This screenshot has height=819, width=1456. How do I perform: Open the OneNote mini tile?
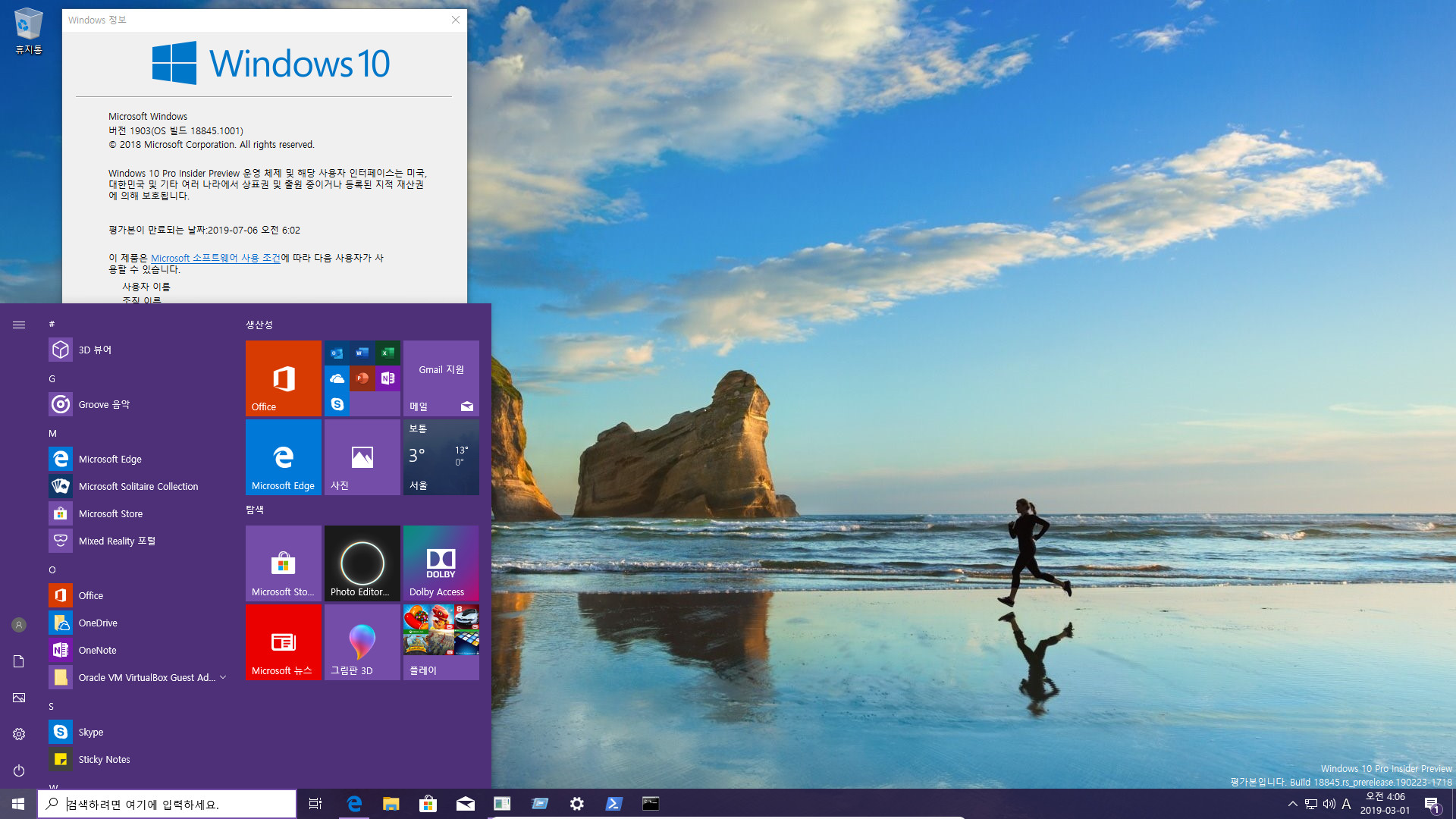coord(388,378)
